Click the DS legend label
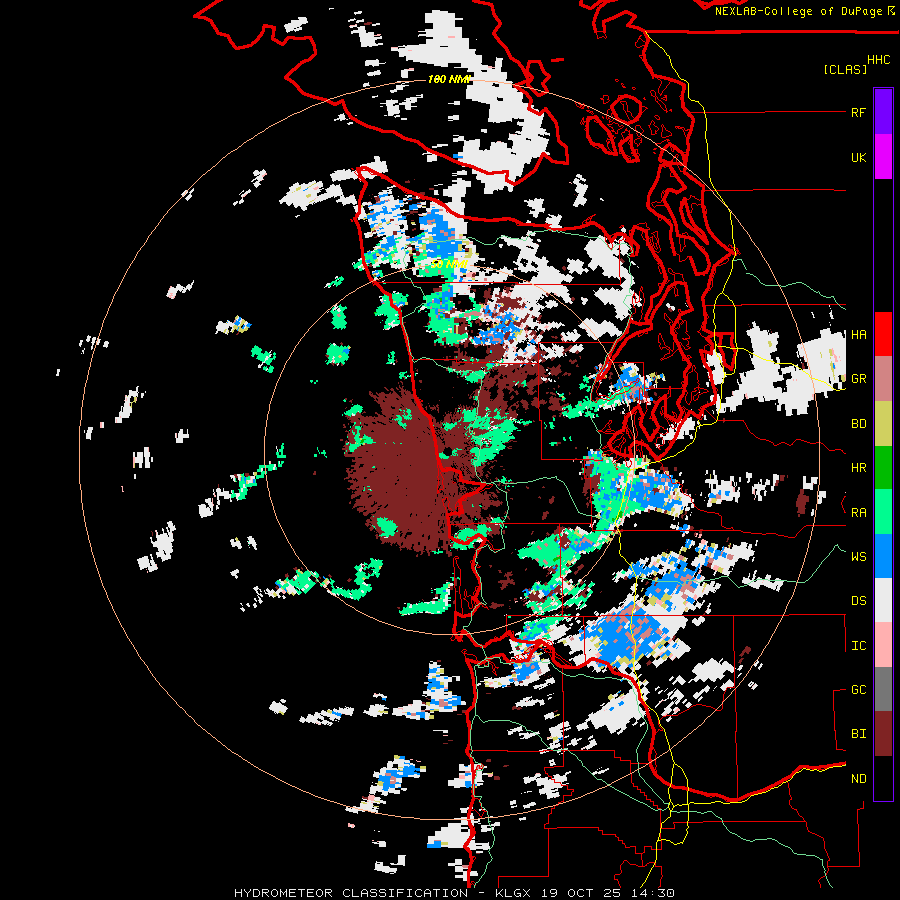This screenshot has width=900, height=900. coord(858,601)
